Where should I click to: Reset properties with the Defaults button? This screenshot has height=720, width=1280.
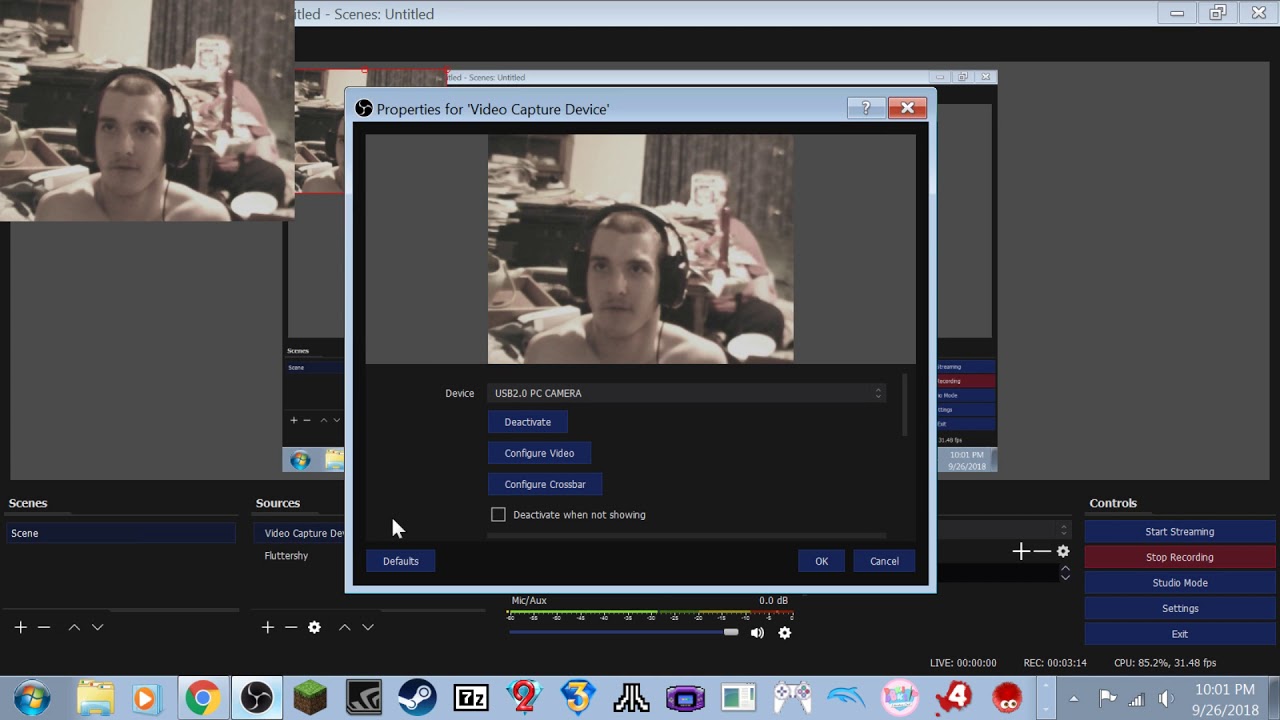(x=400, y=561)
